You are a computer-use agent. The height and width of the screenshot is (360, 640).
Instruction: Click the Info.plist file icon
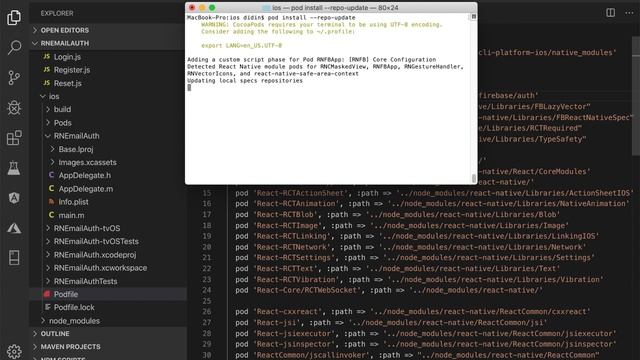[51, 202]
